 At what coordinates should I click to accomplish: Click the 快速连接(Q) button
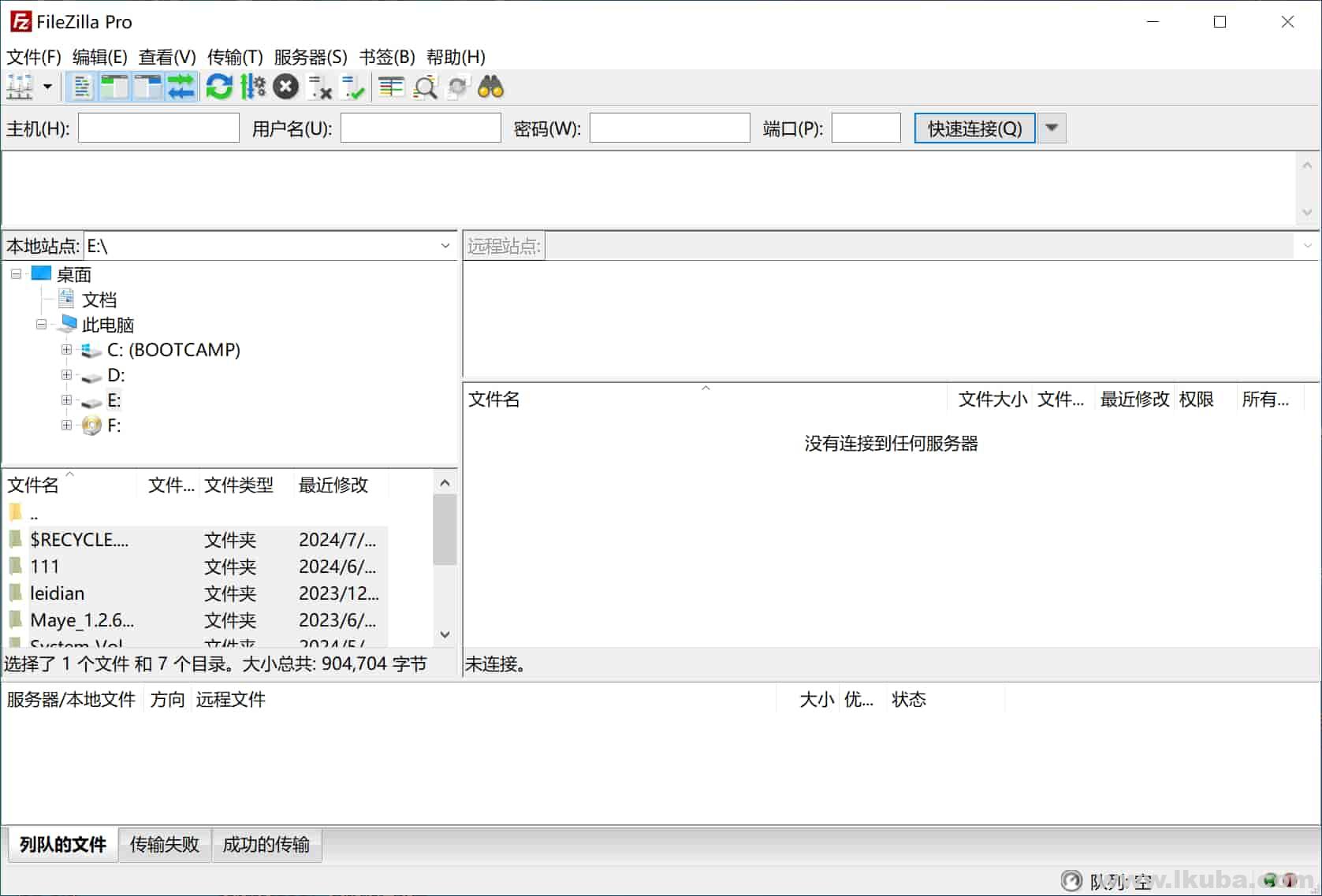coord(974,128)
